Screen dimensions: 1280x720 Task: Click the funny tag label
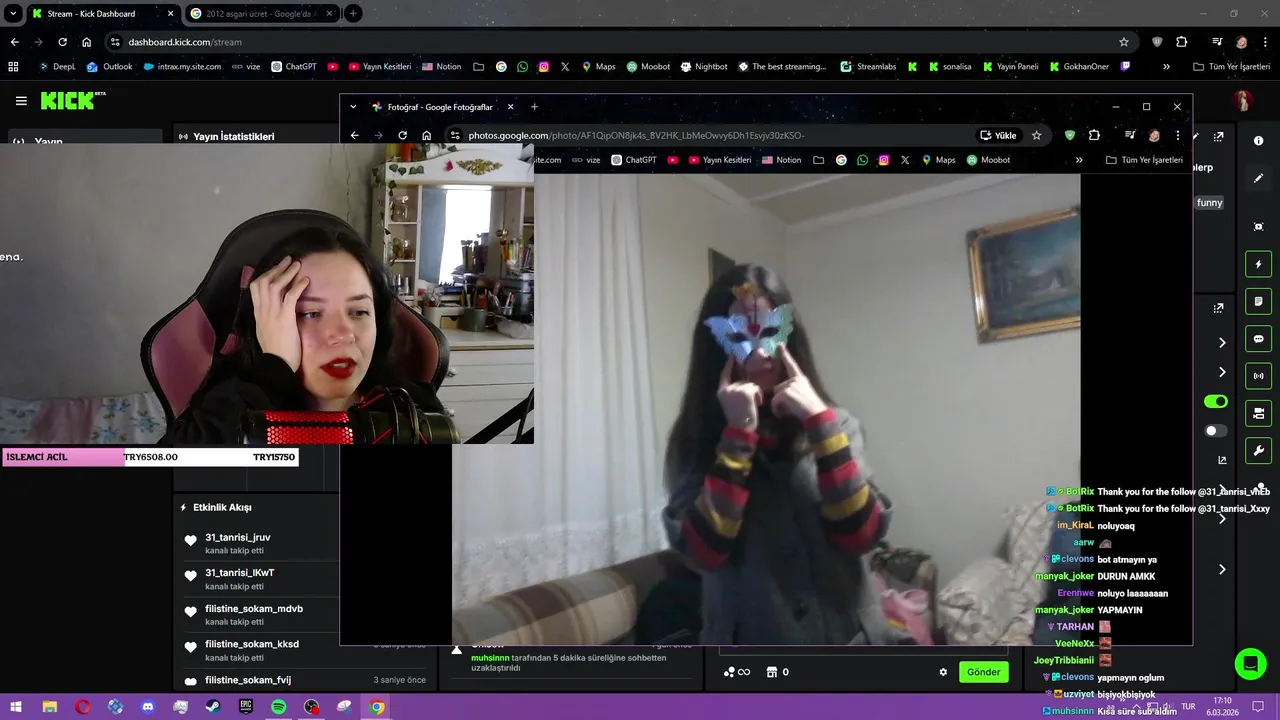point(1209,202)
